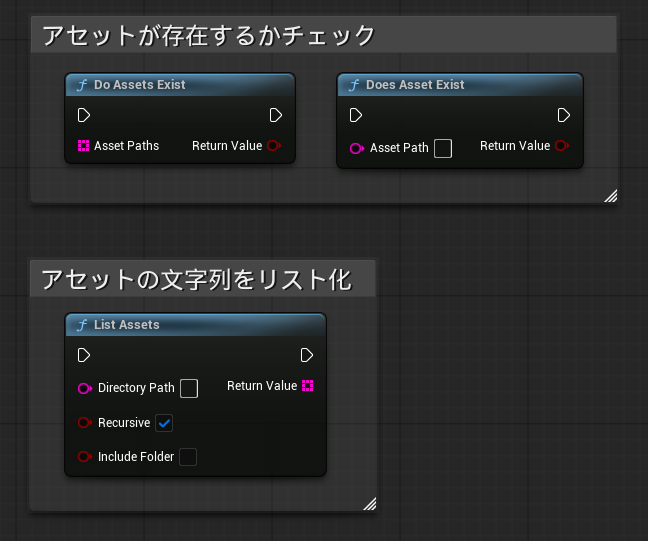Click Do Assets Exist Return Value pin
This screenshot has width=648, height=541.
click(x=274, y=146)
